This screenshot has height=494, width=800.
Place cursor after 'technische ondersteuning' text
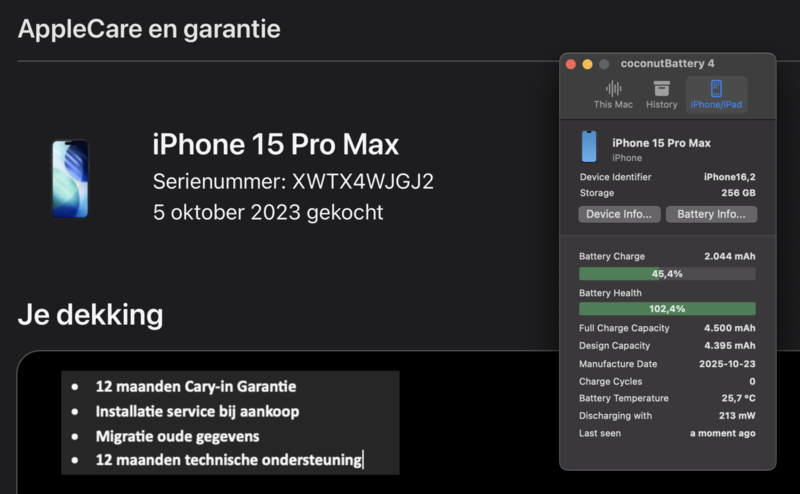[x=362, y=460]
